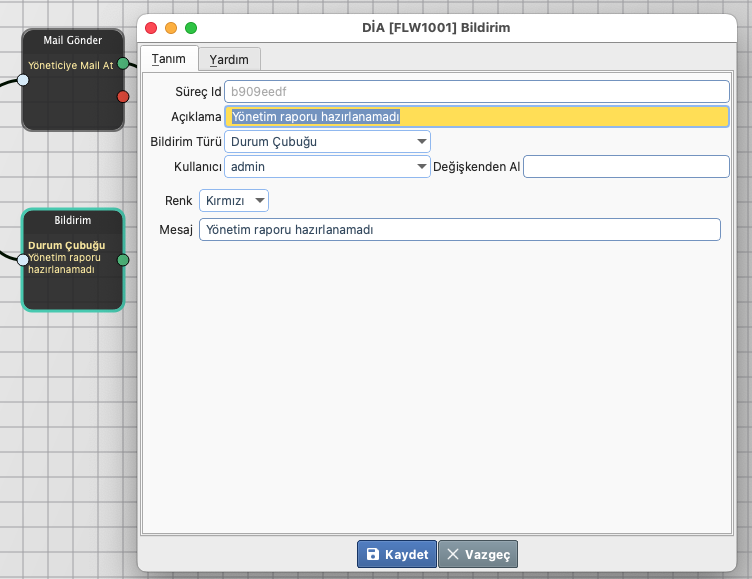The height and width of the screenshot is (579, 752).
Task: Select the Mail Gönder node header
Action: click(73, 40)
